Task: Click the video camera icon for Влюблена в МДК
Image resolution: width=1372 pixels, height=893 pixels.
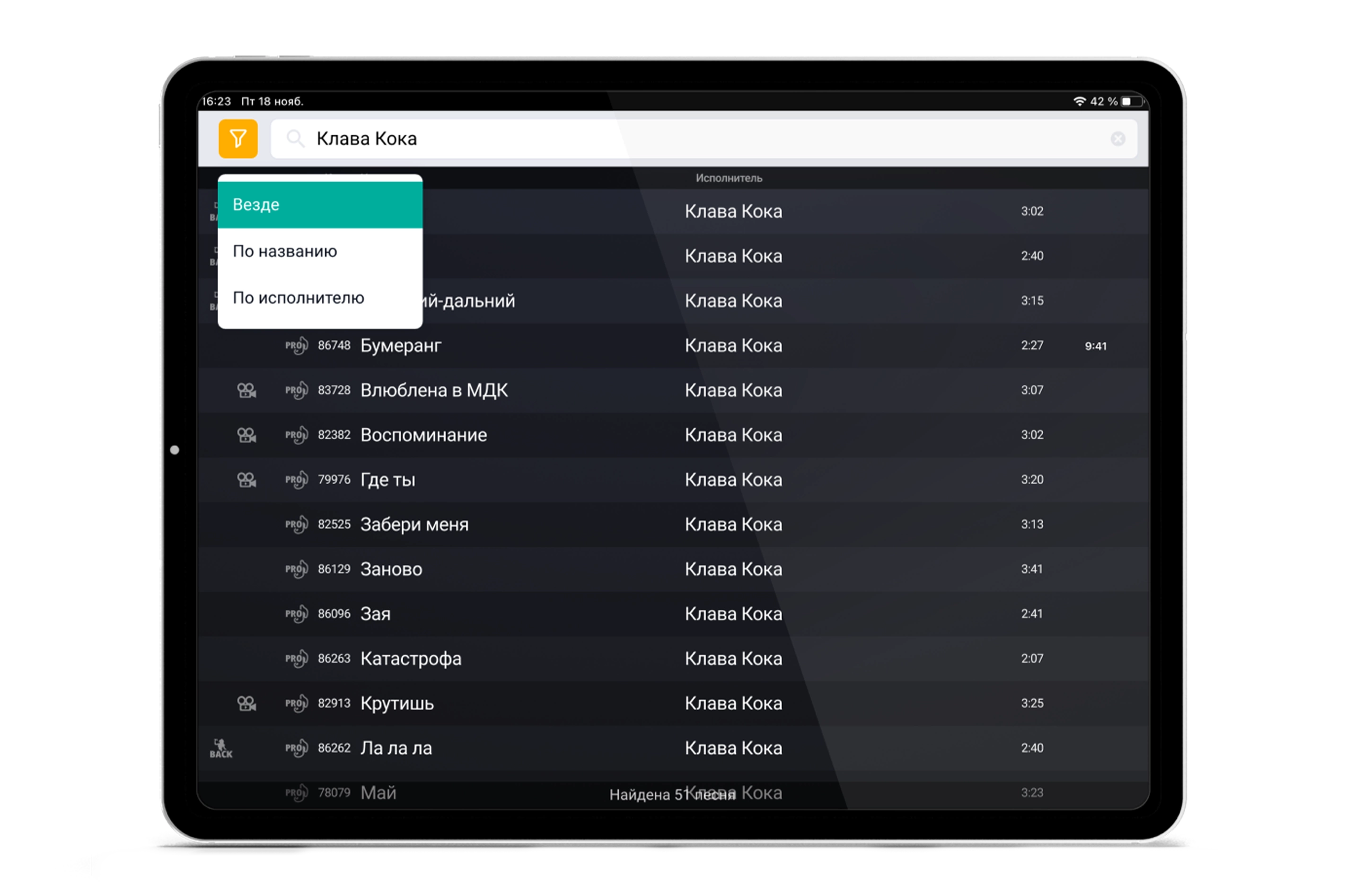Action: [x=247, y=390]
